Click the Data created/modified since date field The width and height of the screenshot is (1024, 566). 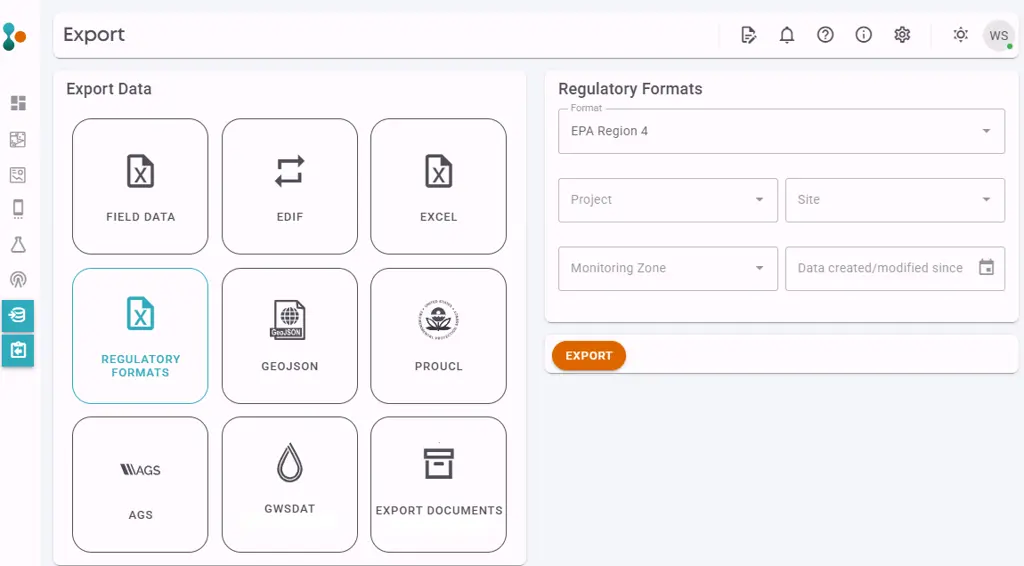(x=880, y=268)
